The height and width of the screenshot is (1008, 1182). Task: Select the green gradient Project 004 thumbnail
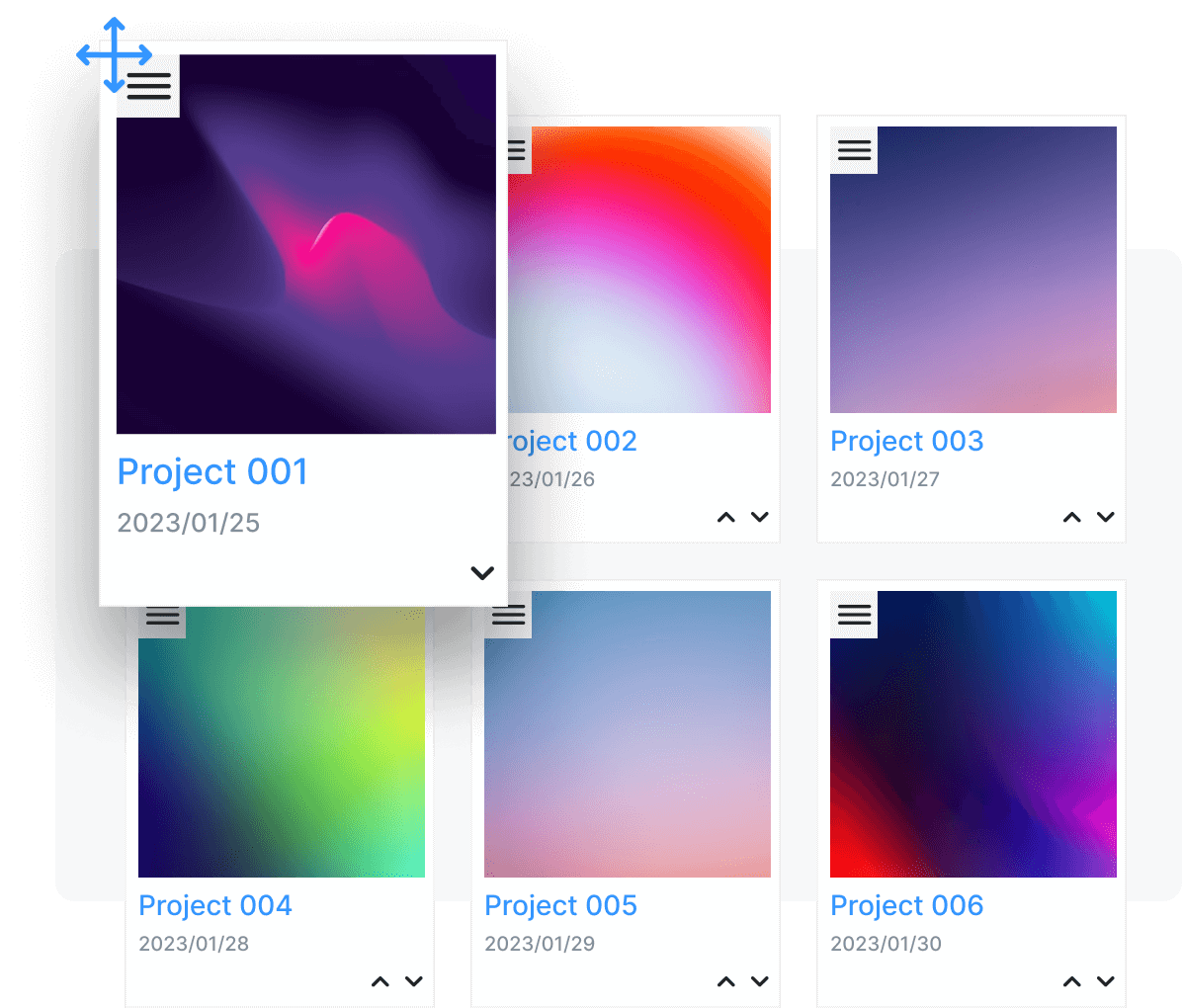[282, 751]
